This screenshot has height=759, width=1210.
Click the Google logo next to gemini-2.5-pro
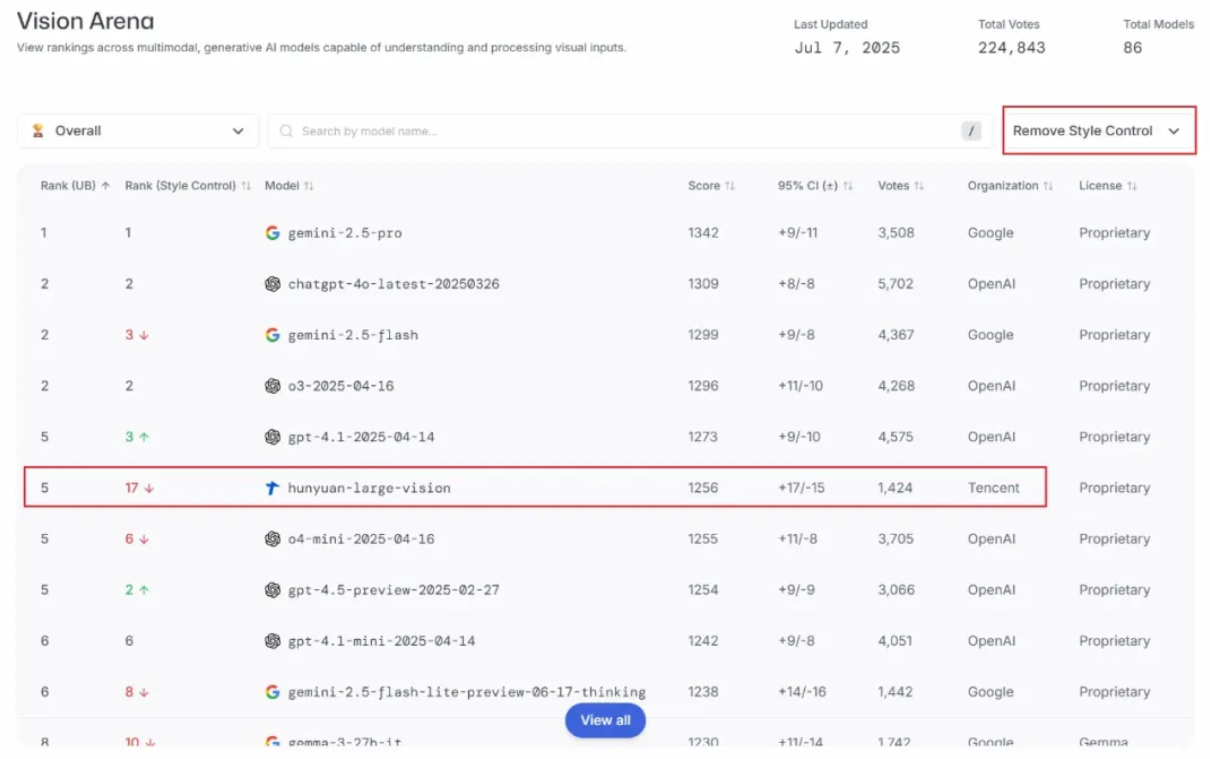point(272,233)
